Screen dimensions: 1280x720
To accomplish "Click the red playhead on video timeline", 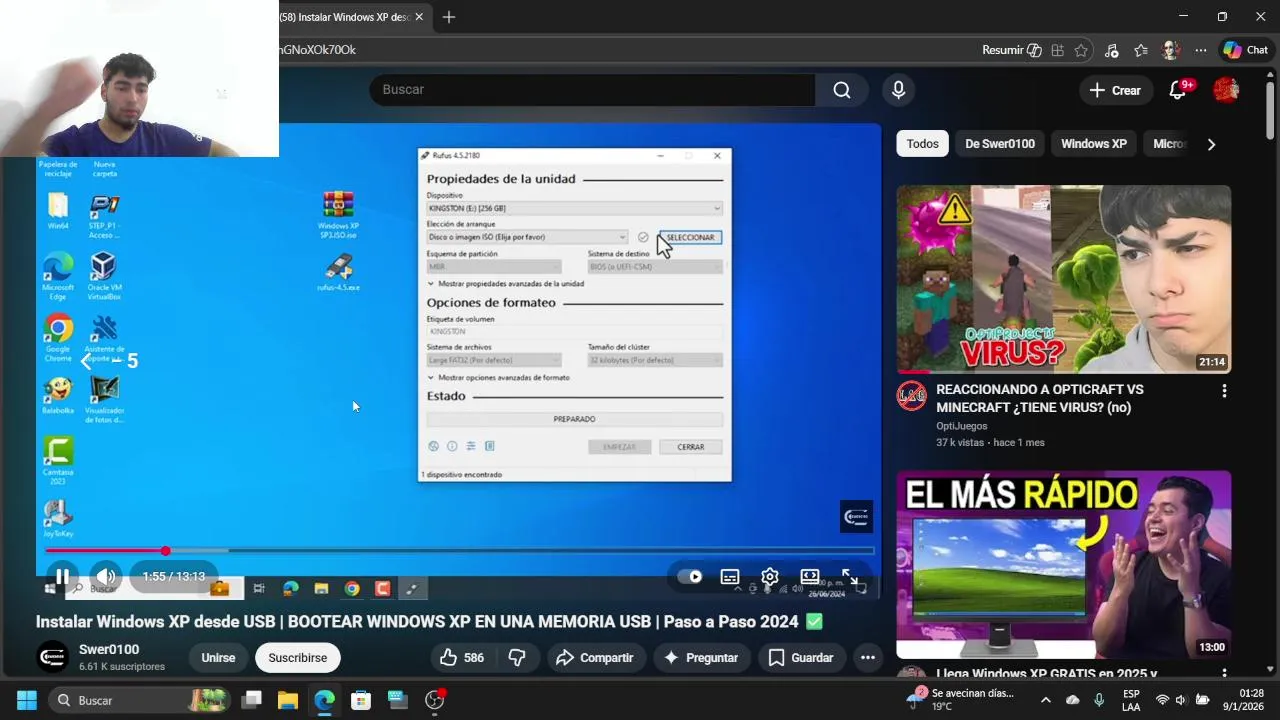I will coord(166,551).
